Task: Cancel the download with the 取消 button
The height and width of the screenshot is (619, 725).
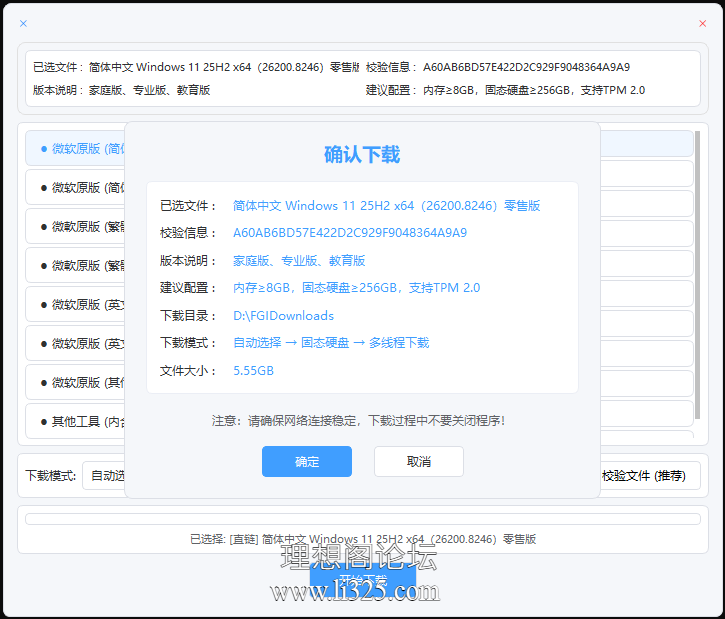Action: 418,461
